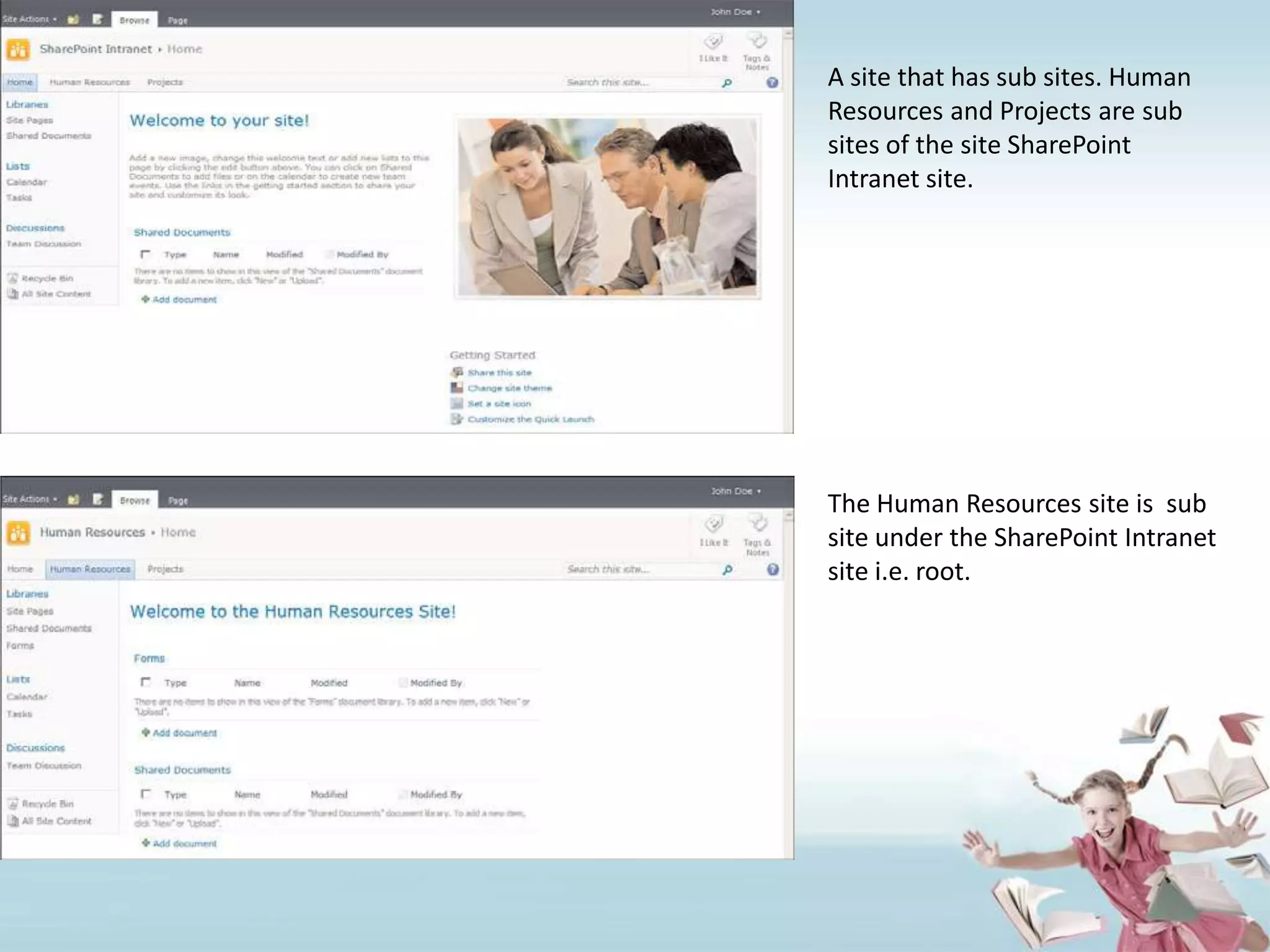
Task: Click Add document plus icon under Forms library
Action: point(145,733)
